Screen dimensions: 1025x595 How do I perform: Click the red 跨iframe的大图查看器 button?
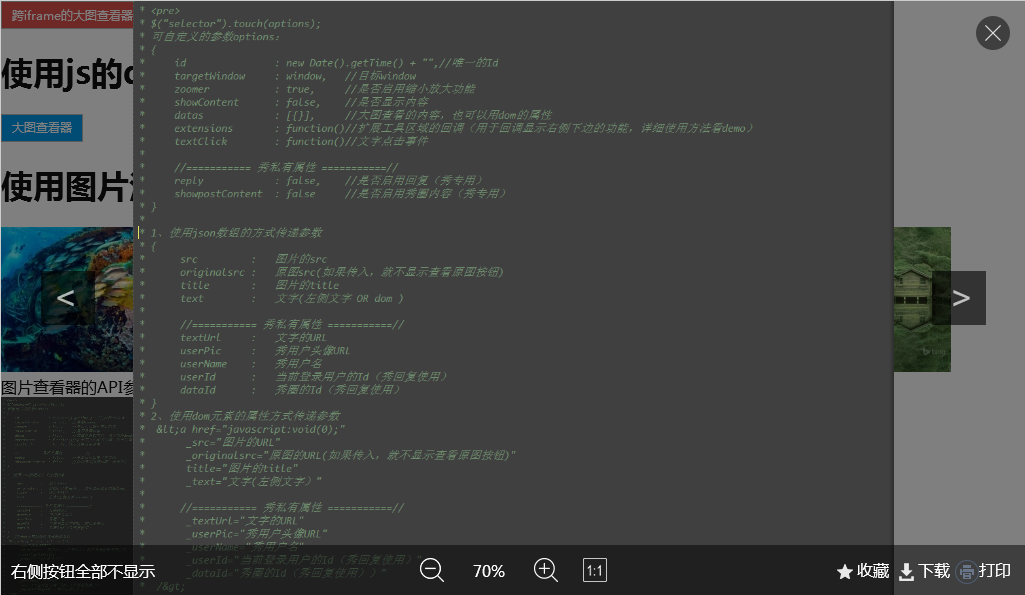(x=67, y=15)
